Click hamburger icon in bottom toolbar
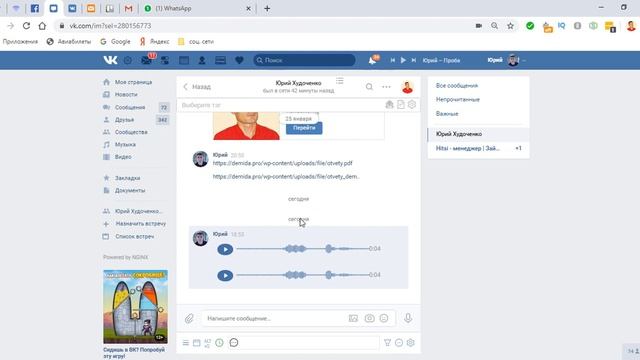 186,343
